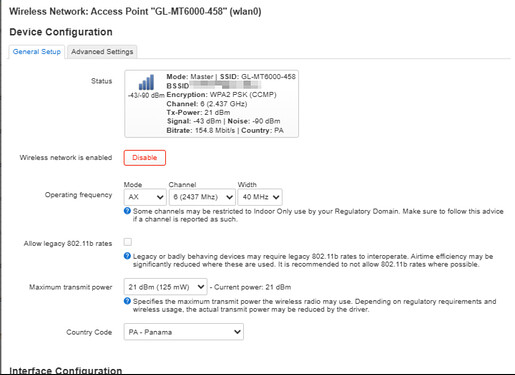Click the info icon beside transmit power hint
515x375 pixels.
pyautogui.click(x=127, y=301)
